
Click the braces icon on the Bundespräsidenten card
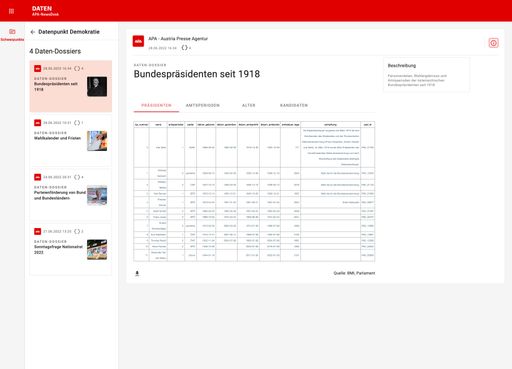(77, 68)
